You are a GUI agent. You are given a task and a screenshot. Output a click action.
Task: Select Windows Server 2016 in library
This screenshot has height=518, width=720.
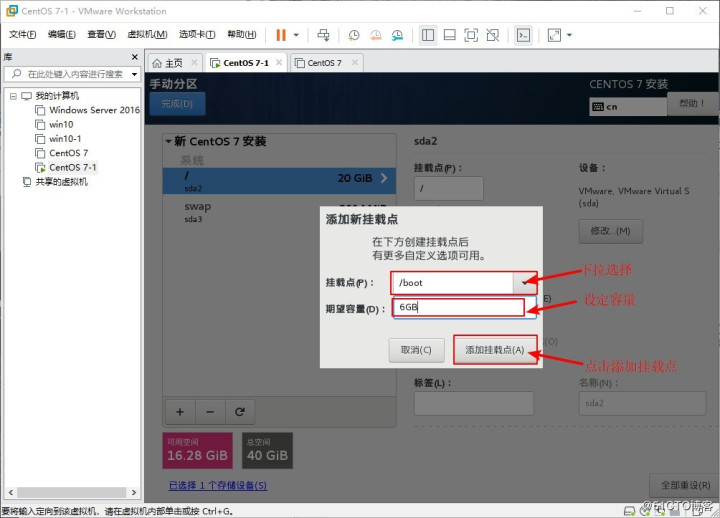click(x=87, y=110)
